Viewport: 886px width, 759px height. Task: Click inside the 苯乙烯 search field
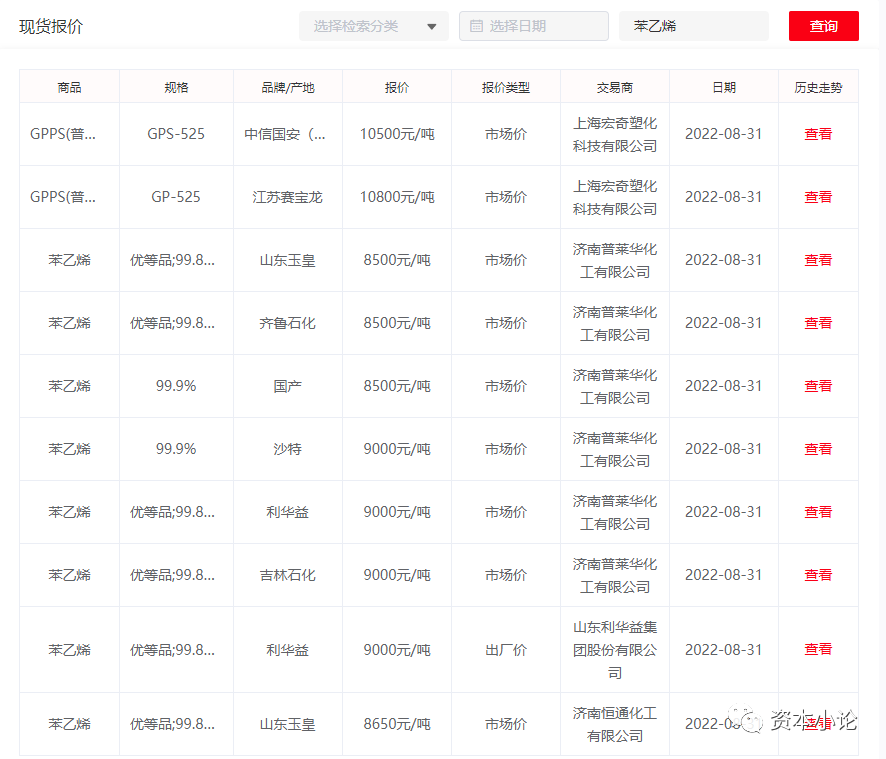click(x=693, y=25)
